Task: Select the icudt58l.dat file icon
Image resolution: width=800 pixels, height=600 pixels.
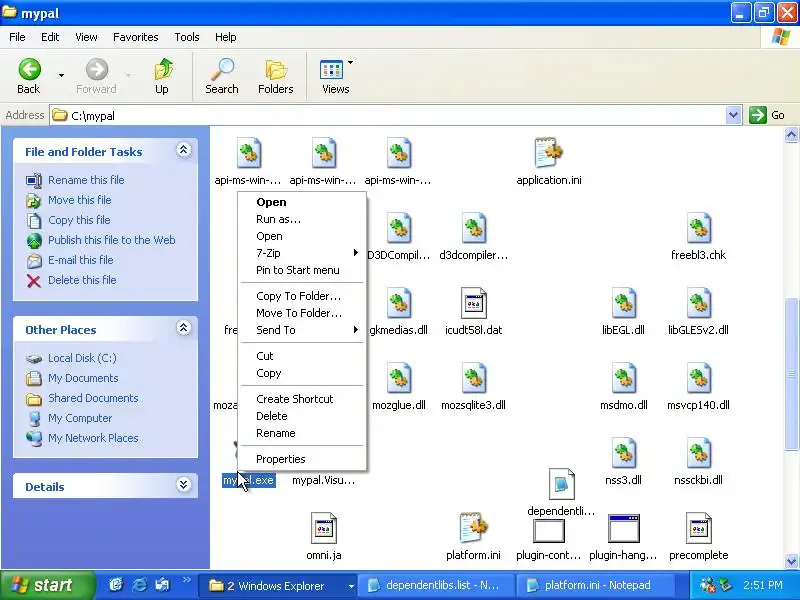Action: point(473,303)
